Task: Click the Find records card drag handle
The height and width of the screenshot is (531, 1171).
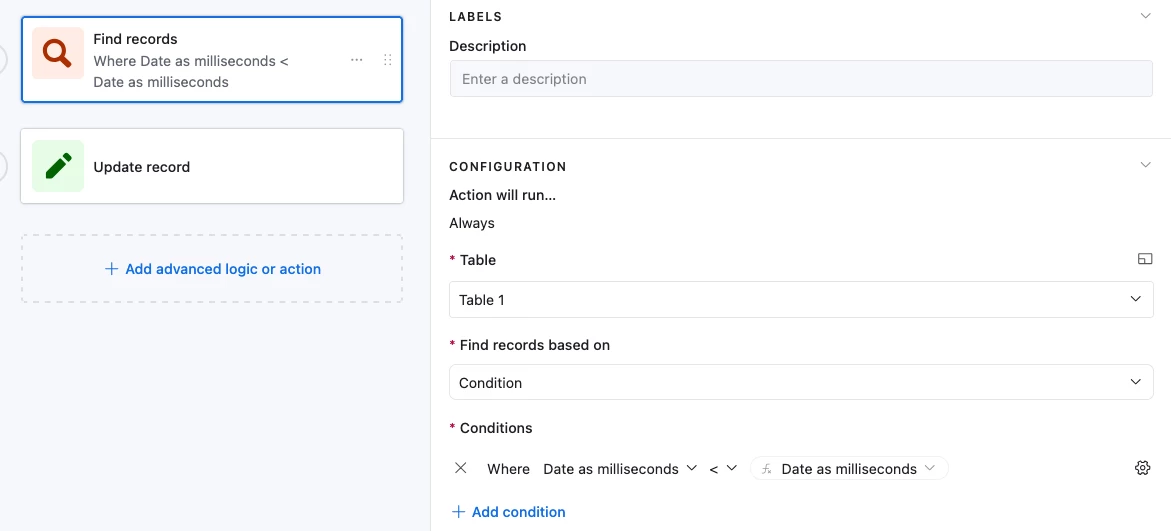Action: tap(388, 60)
